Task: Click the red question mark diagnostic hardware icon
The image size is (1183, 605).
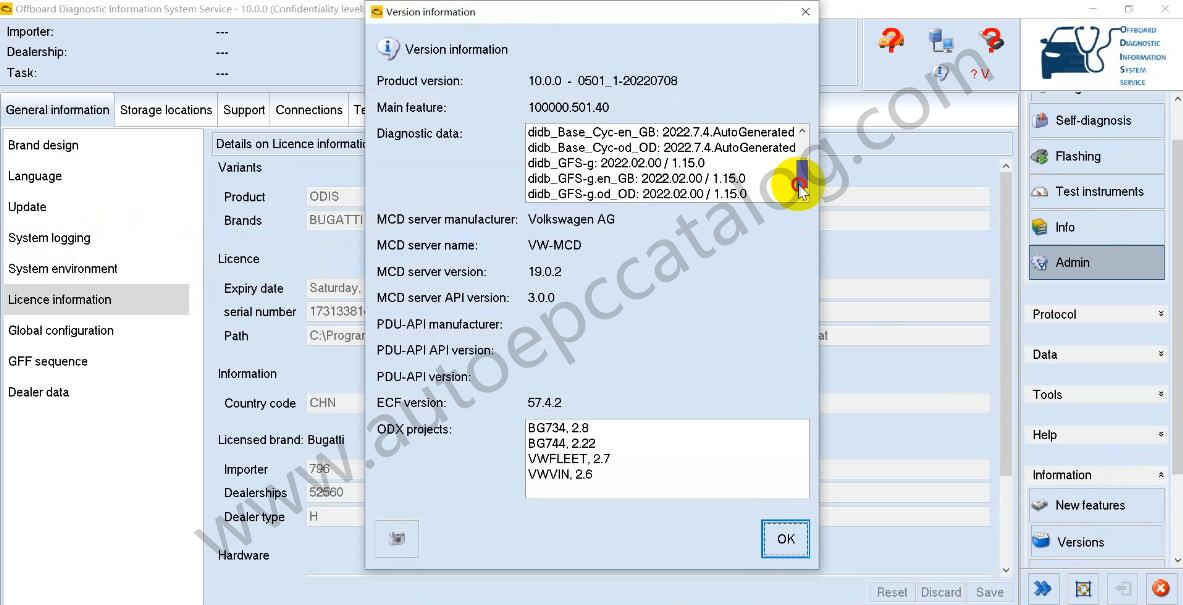Action: pyautogui.click(x=992, y=41)
